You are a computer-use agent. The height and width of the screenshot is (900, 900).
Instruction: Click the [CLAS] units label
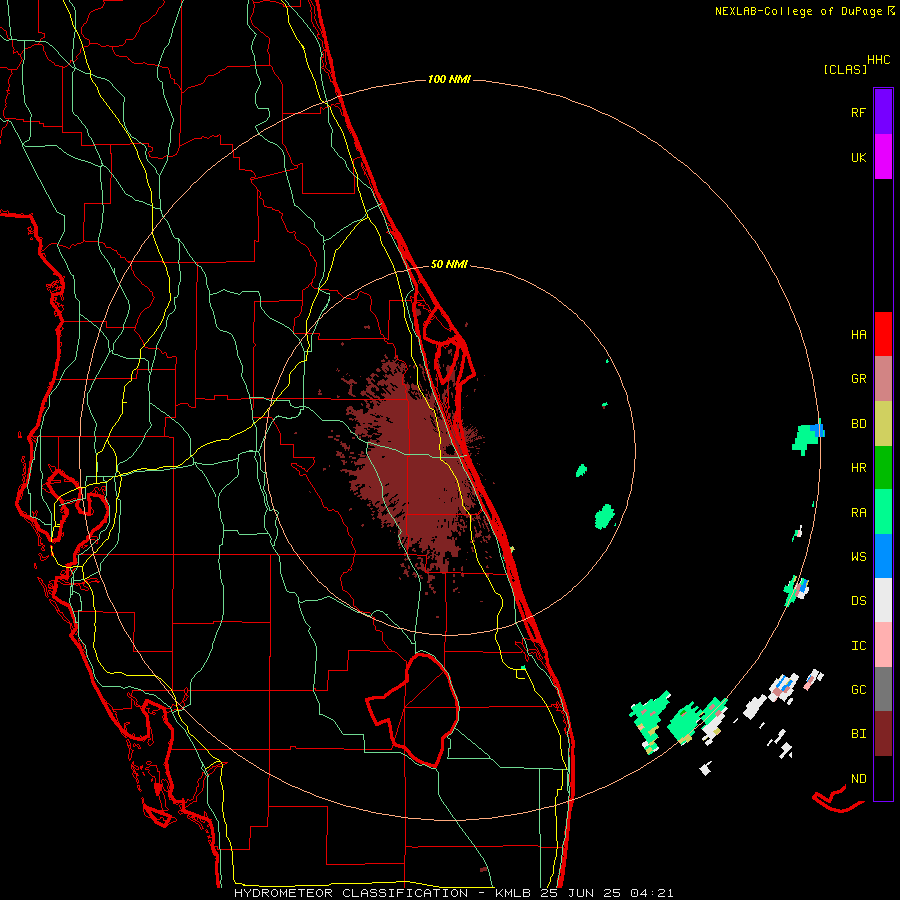tap(845, 70)
